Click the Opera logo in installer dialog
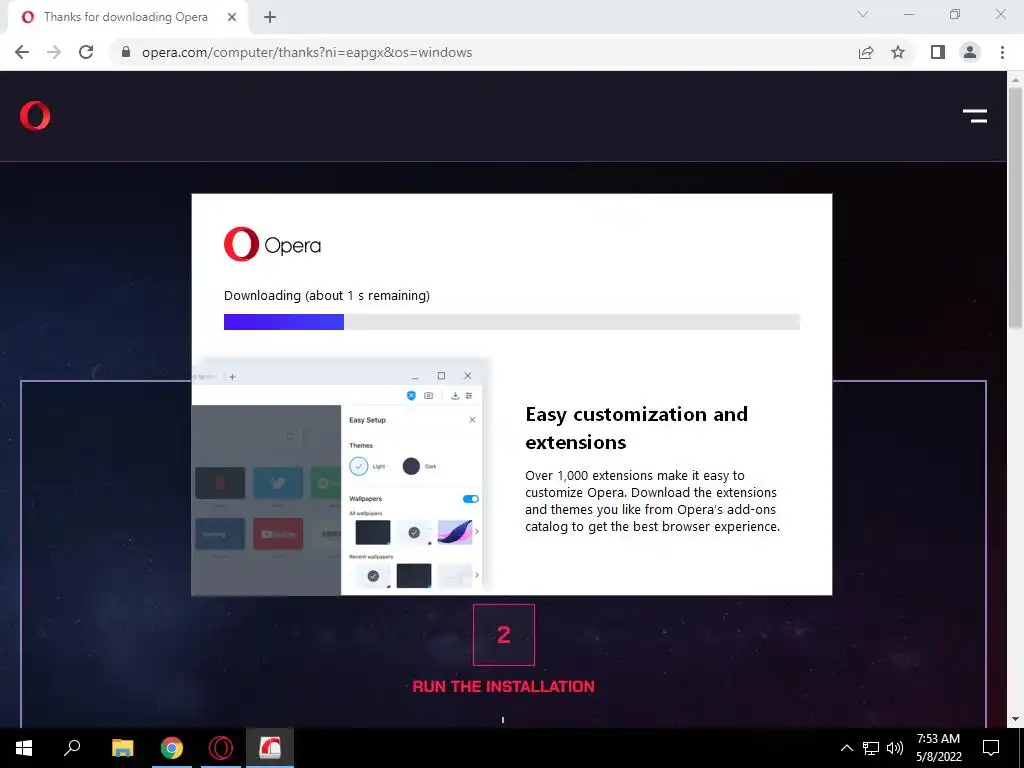The width and height of the screenshot is (1024, 768). pyautogui.click(x=272, y=244)
